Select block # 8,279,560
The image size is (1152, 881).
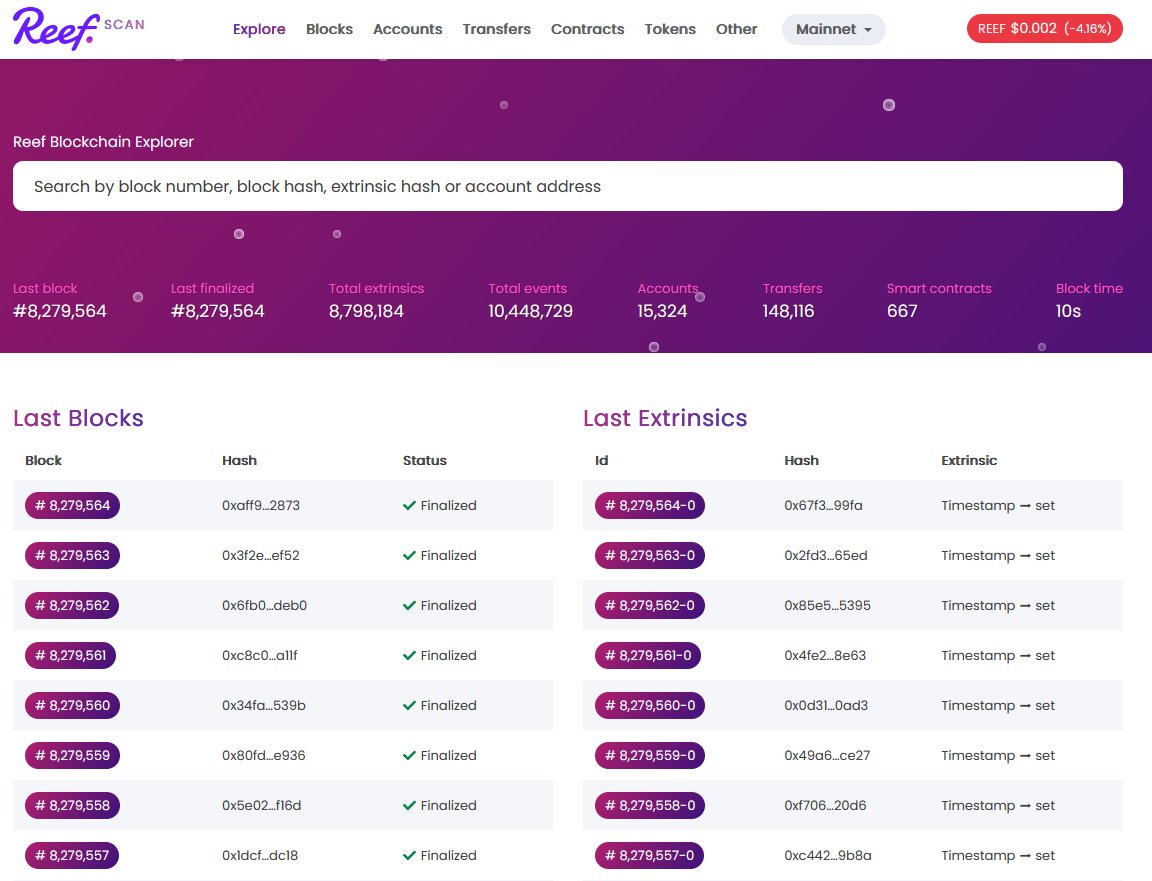[x=72, y=705]
